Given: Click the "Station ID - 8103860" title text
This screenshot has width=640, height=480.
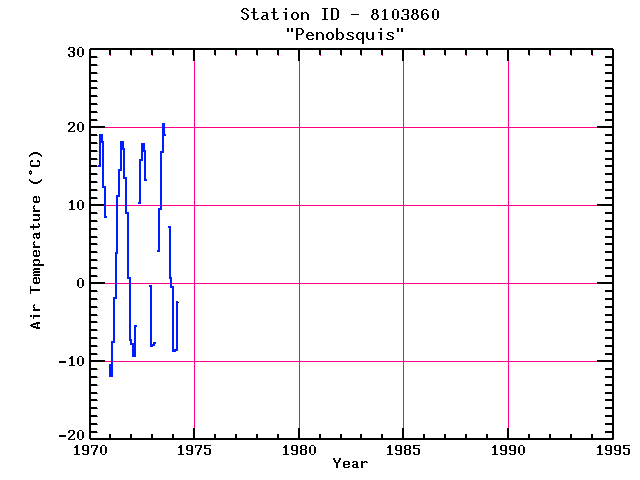Looking at the screenshot, I should (x=340, y=15).
